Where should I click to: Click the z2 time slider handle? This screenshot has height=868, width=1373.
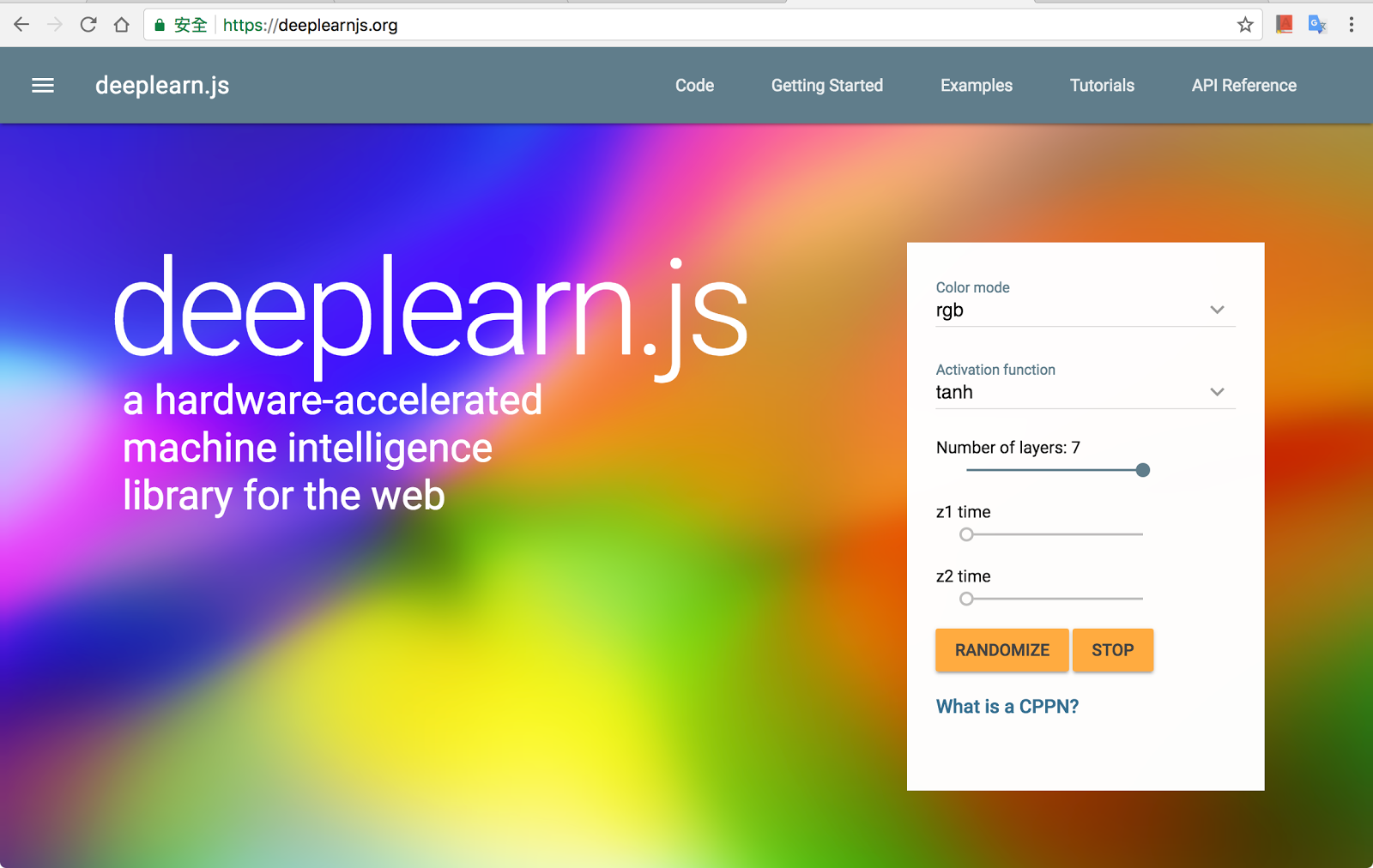point(966,599)
